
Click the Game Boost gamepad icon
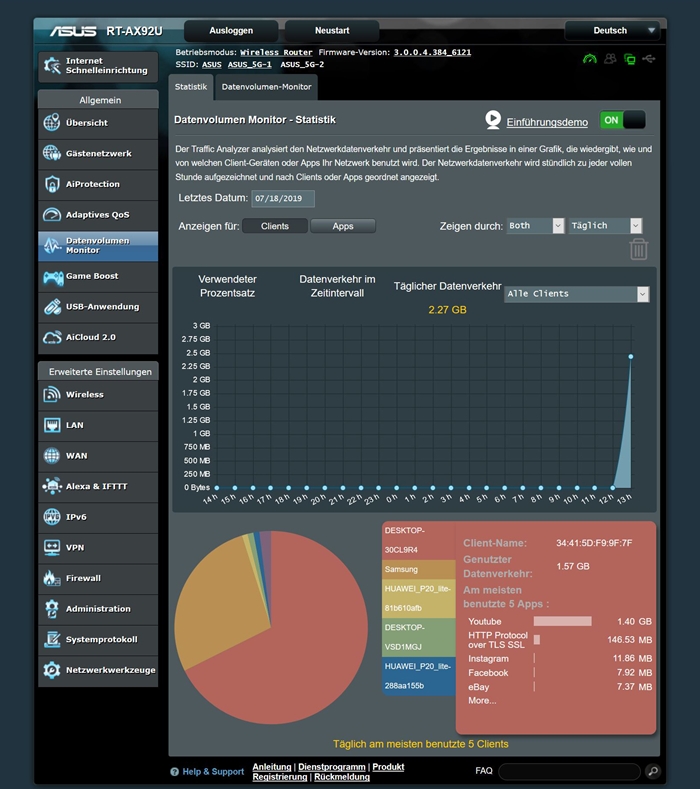[53, 277]
